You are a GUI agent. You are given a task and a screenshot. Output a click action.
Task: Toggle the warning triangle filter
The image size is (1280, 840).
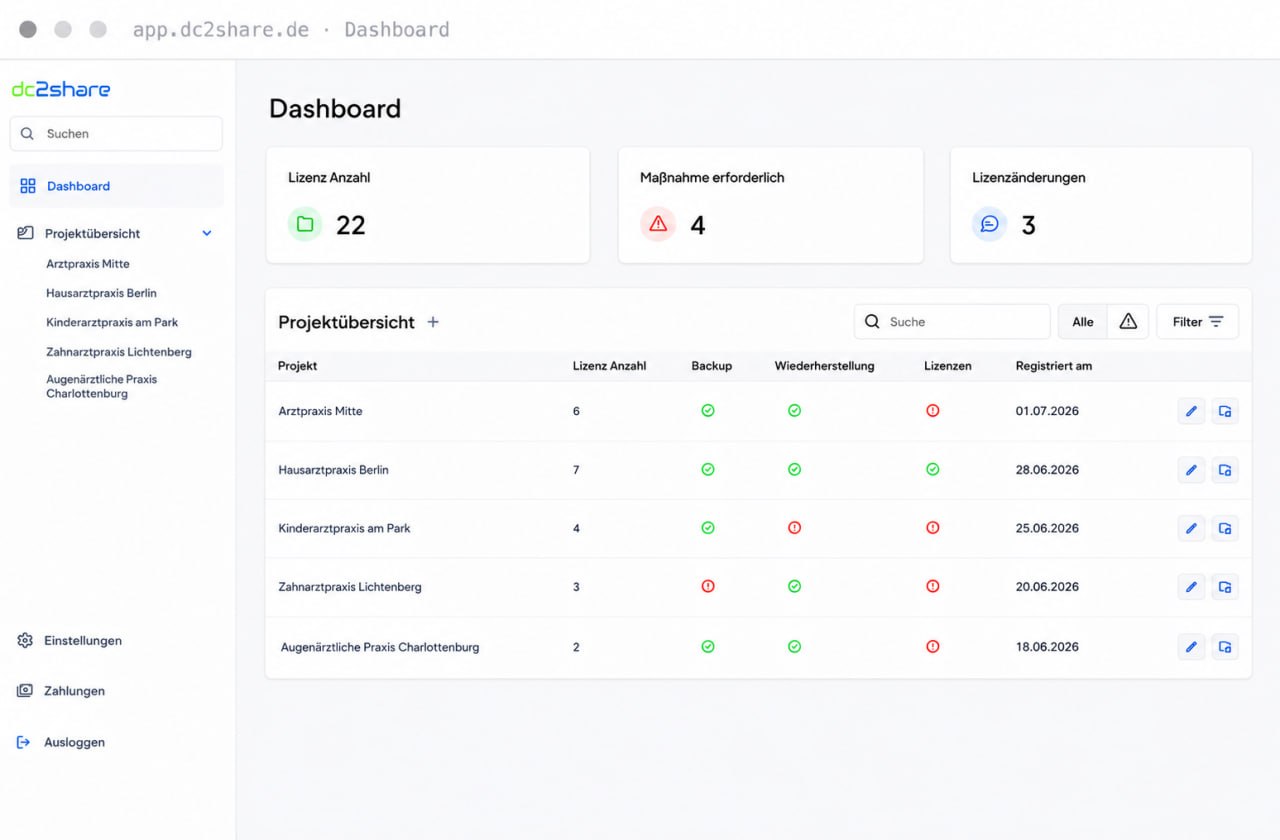click(x=1128, y=322)
